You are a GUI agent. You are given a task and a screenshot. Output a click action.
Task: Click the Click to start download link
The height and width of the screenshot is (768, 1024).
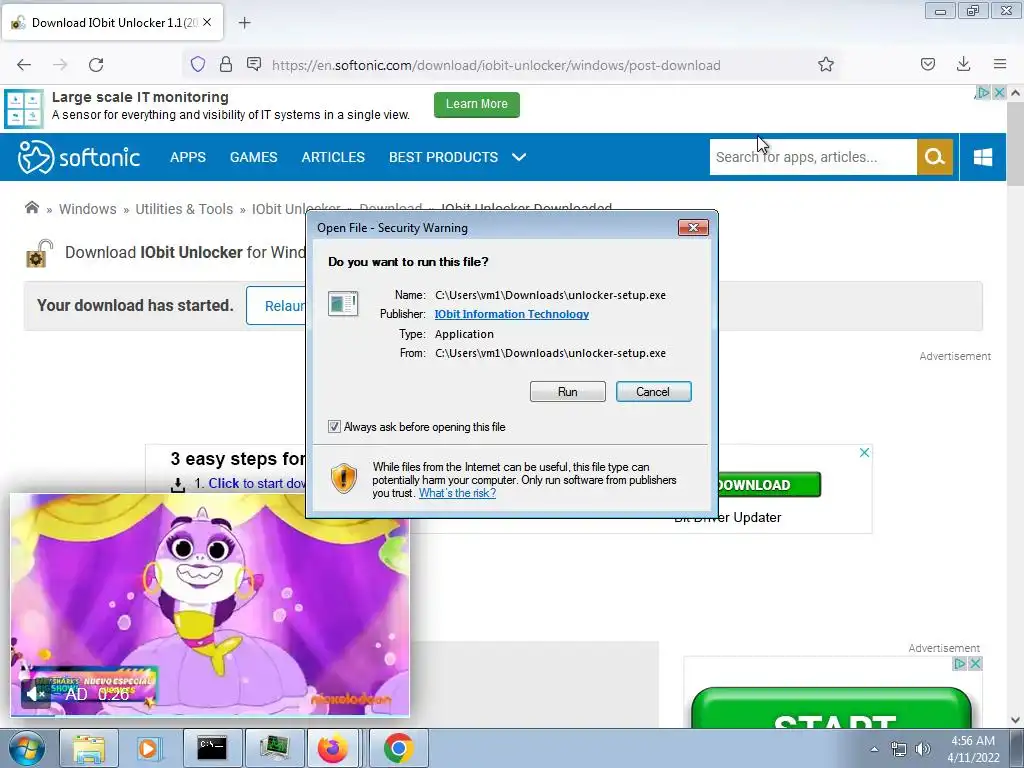[257, 483]
